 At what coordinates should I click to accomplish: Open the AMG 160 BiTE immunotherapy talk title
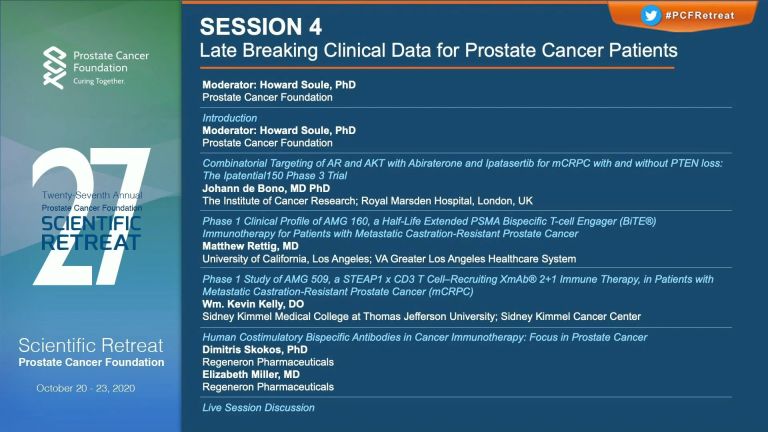pos(429,227)
